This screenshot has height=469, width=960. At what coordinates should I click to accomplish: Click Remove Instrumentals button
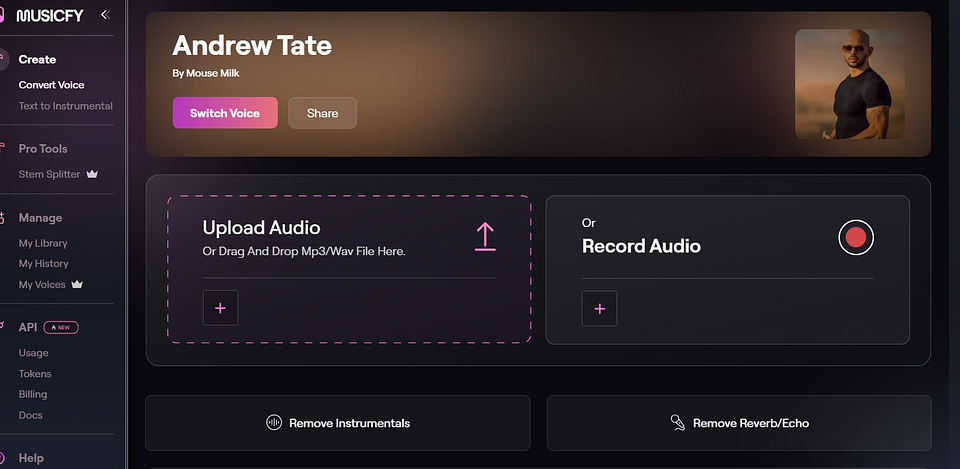point(338,423)
